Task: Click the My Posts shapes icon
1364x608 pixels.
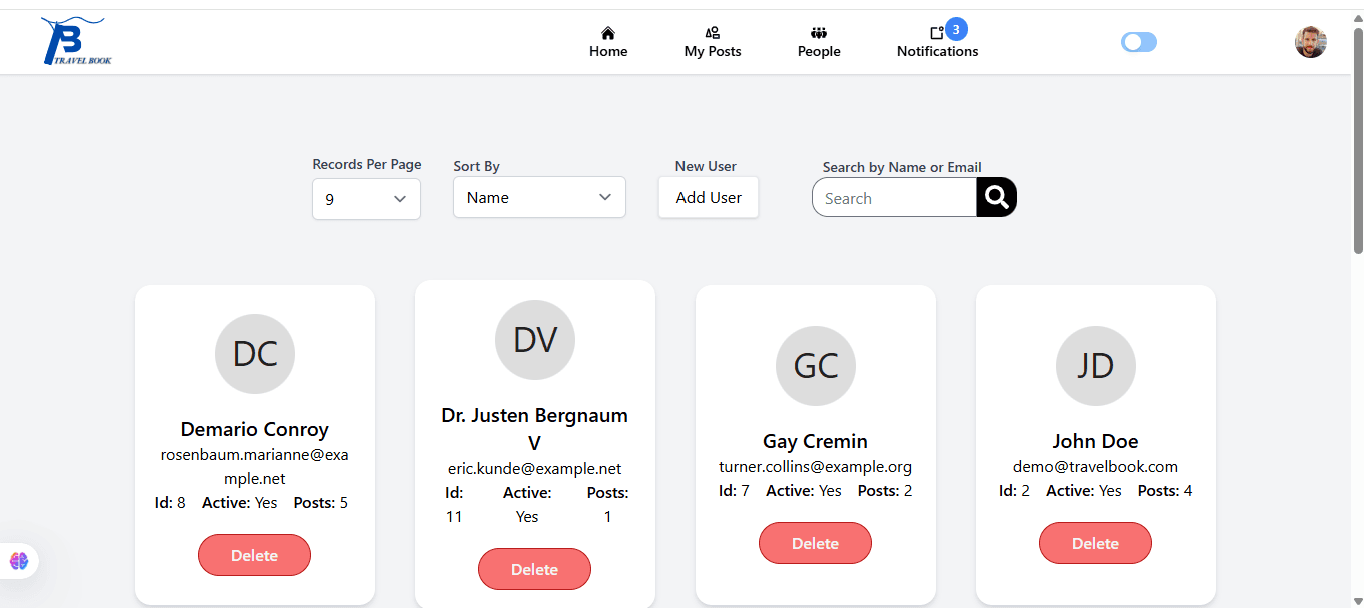Action: pyautogui.click(x=713, y=33)
